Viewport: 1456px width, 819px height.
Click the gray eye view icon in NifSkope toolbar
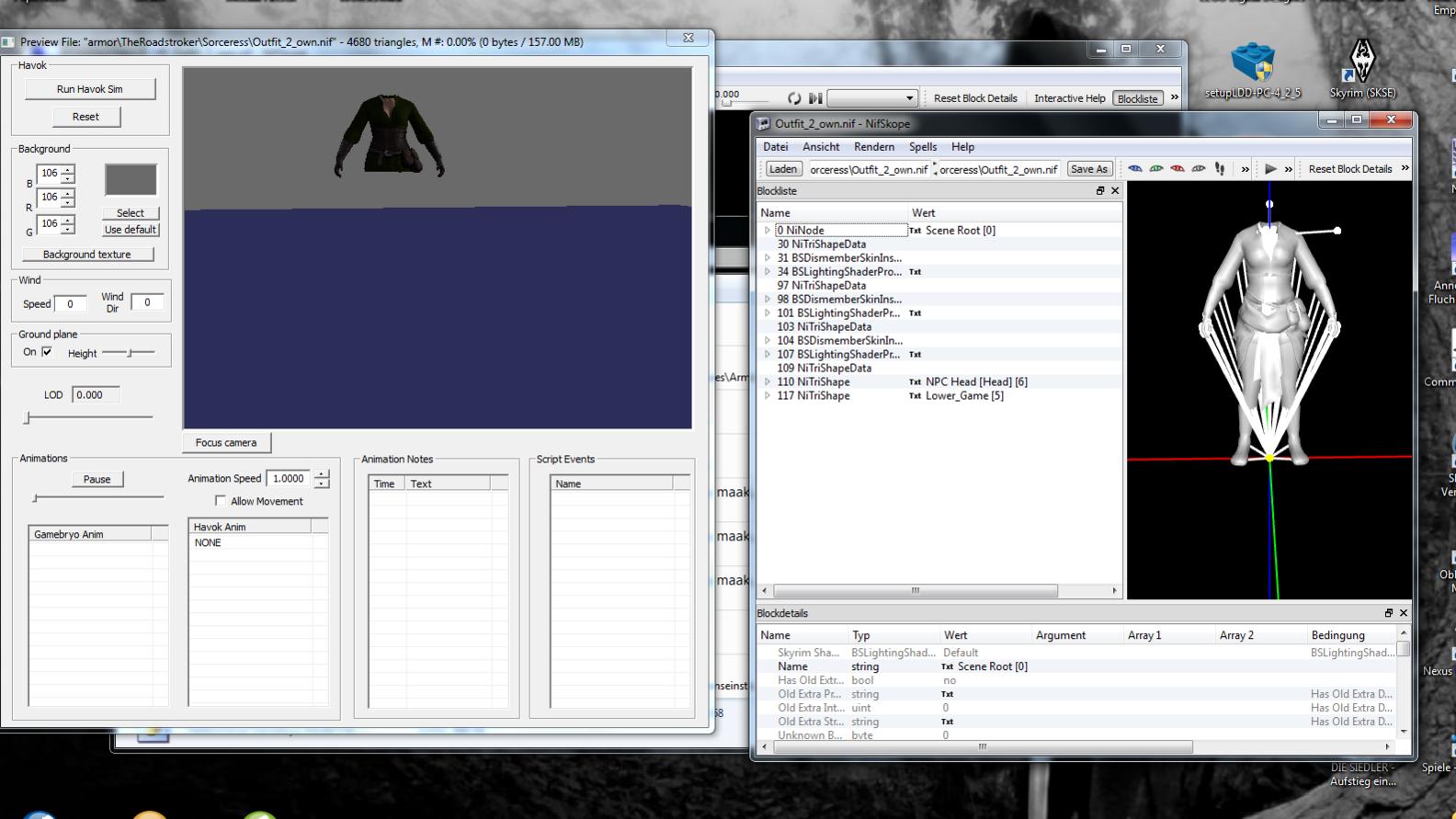point(1199,169)
